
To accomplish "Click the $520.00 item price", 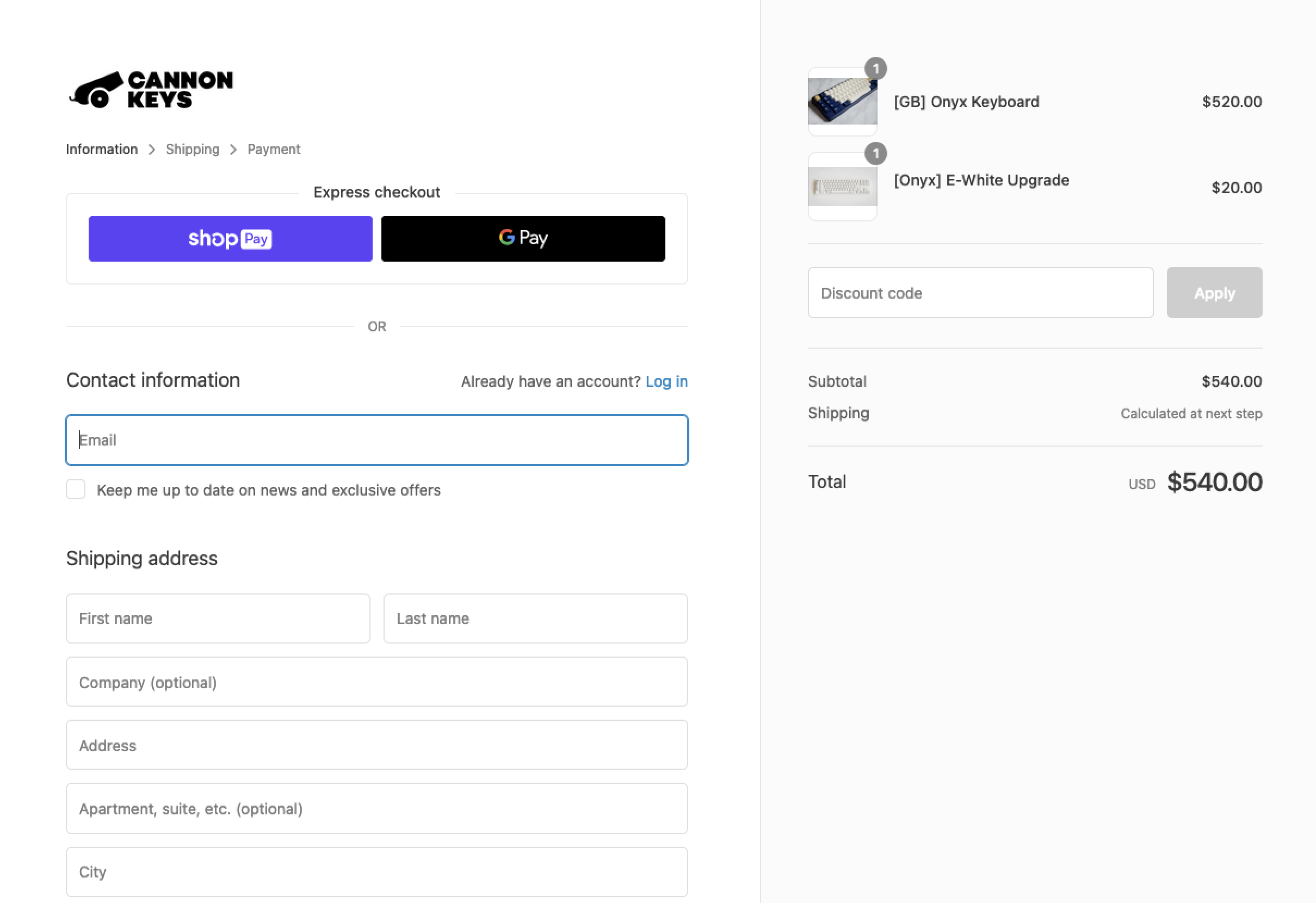I will (x=1232, y=102).
